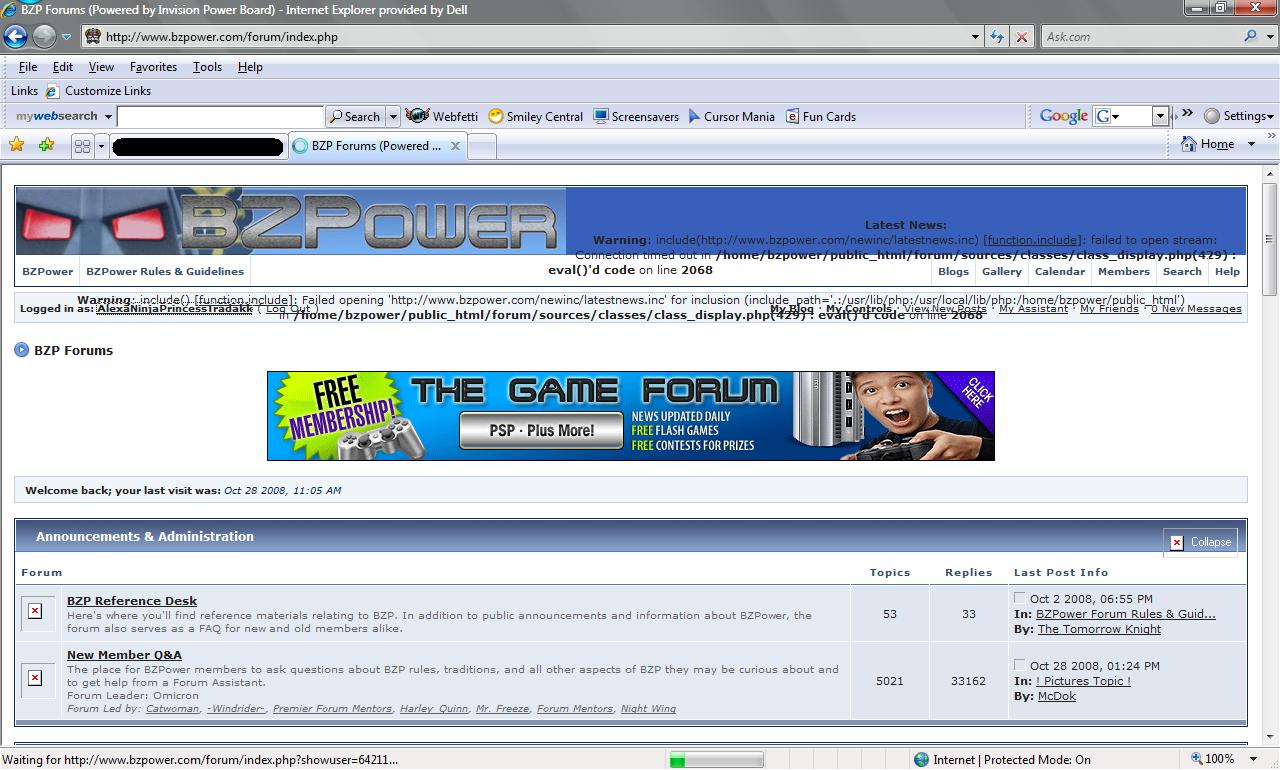This screenshot has width=1280, height=770.
Task: Click the BZPower logo banner
Action: click(290, 221)
